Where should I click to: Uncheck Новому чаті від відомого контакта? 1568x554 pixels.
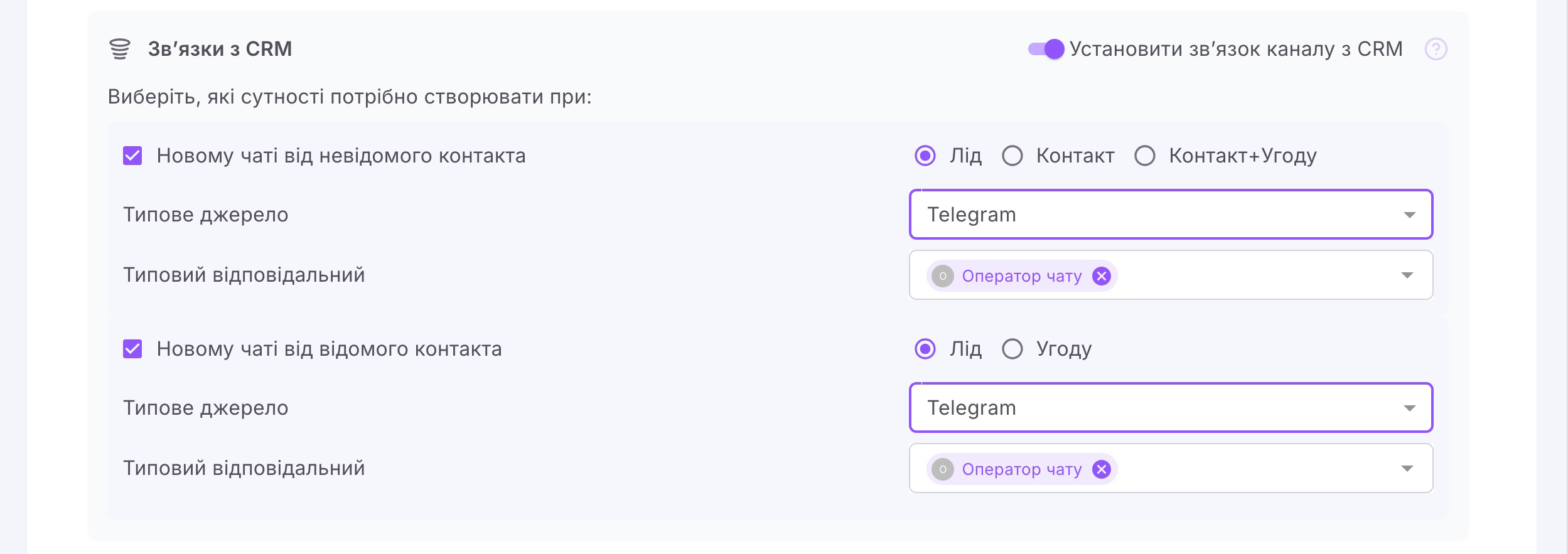click(x=132, y=349)
